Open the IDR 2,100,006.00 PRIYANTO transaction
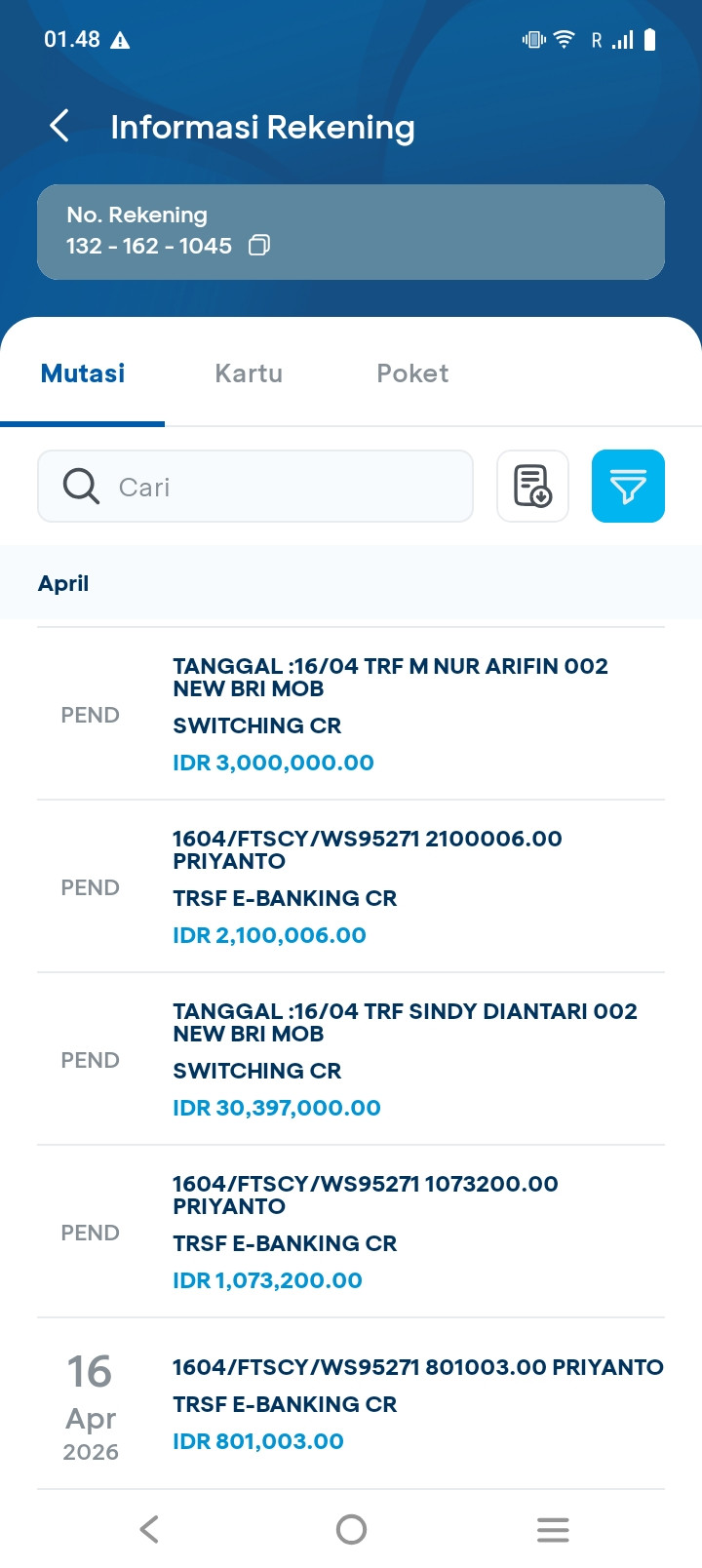Screen dimensions: 702x1568 click(351, 886)
